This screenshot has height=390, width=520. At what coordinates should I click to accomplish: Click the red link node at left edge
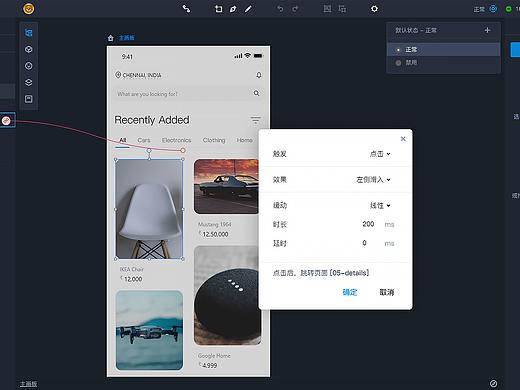point(6,121)
